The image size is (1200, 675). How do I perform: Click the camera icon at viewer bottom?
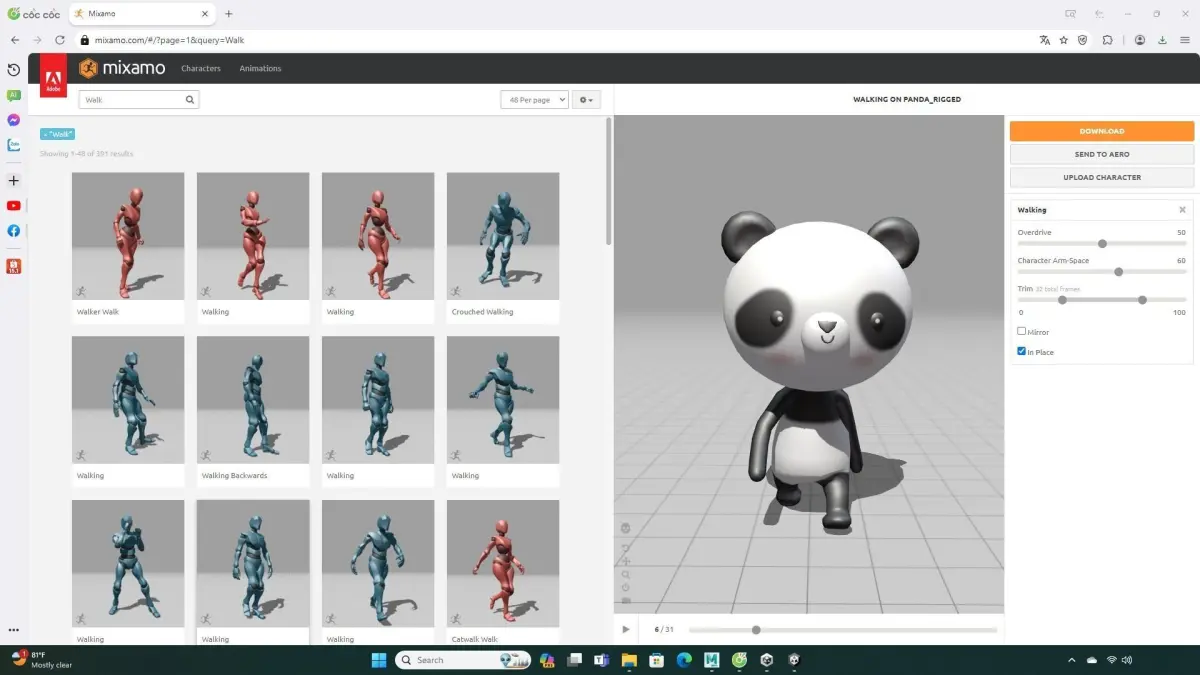[x=626, y=601]
